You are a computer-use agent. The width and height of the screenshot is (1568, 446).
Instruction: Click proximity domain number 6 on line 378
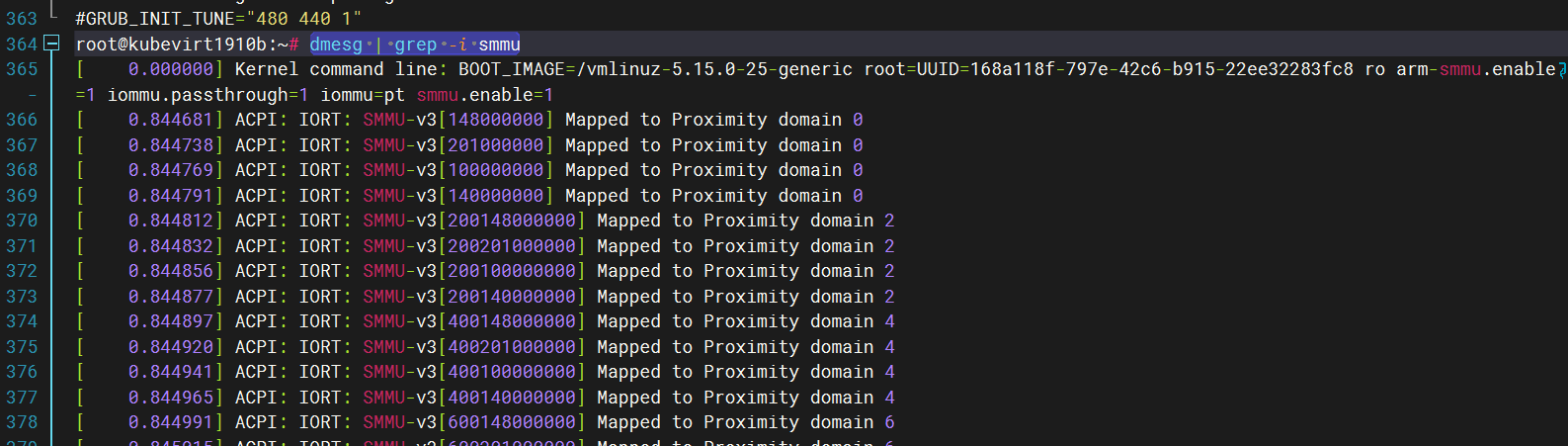[x=889, y=422]
